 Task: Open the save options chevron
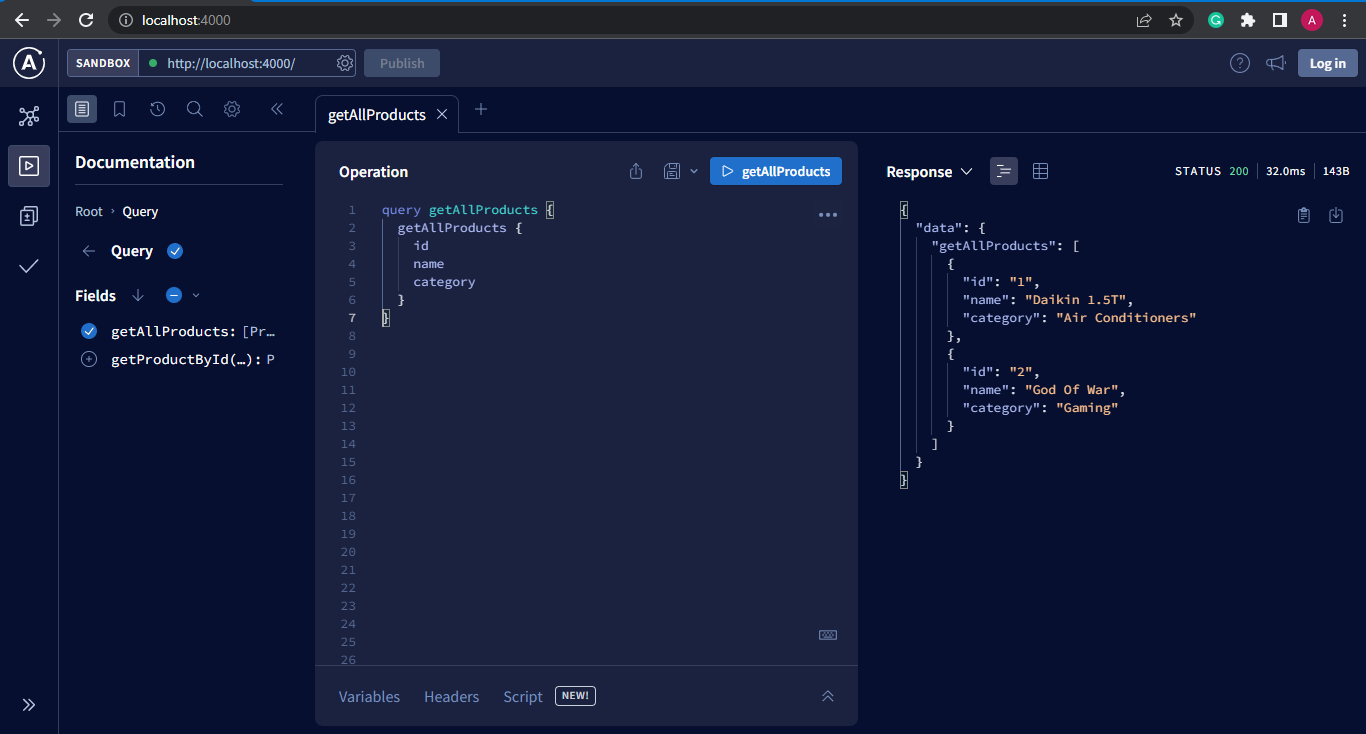694,171
